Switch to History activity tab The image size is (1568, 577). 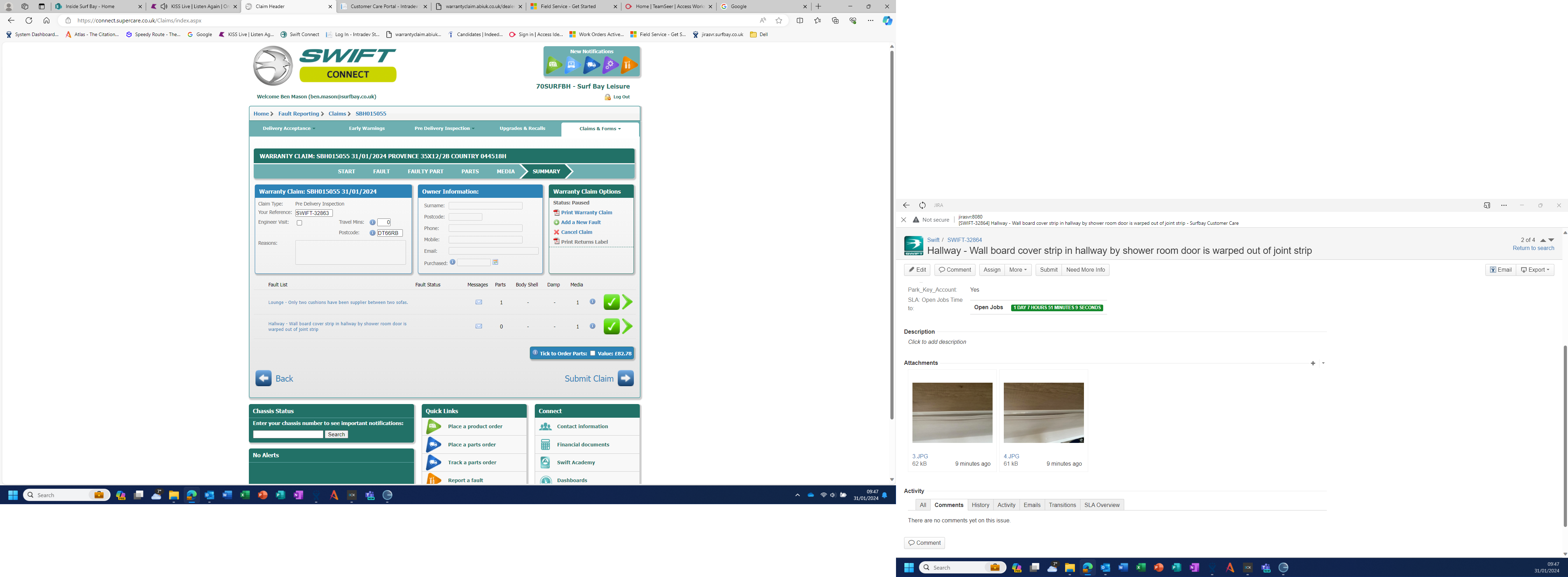click(980, 505)
